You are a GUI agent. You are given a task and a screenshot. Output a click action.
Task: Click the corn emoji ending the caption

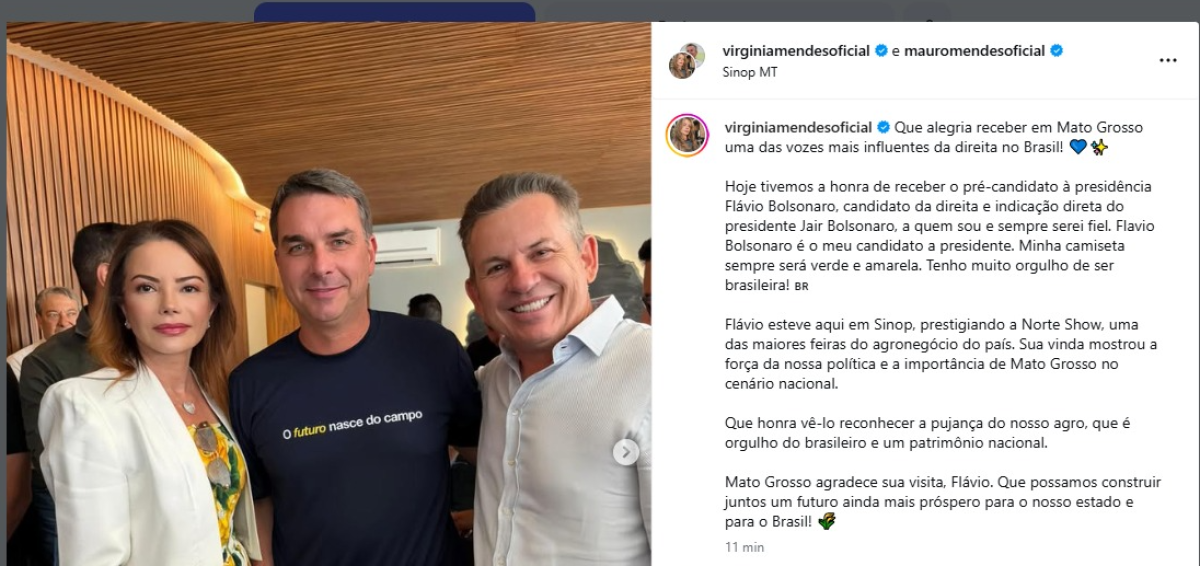tap(827, 520)
